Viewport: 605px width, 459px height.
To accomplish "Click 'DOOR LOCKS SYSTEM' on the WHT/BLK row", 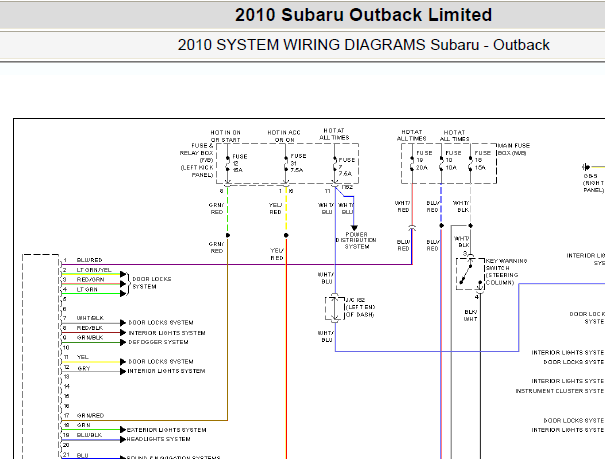I will click(161, 322).
